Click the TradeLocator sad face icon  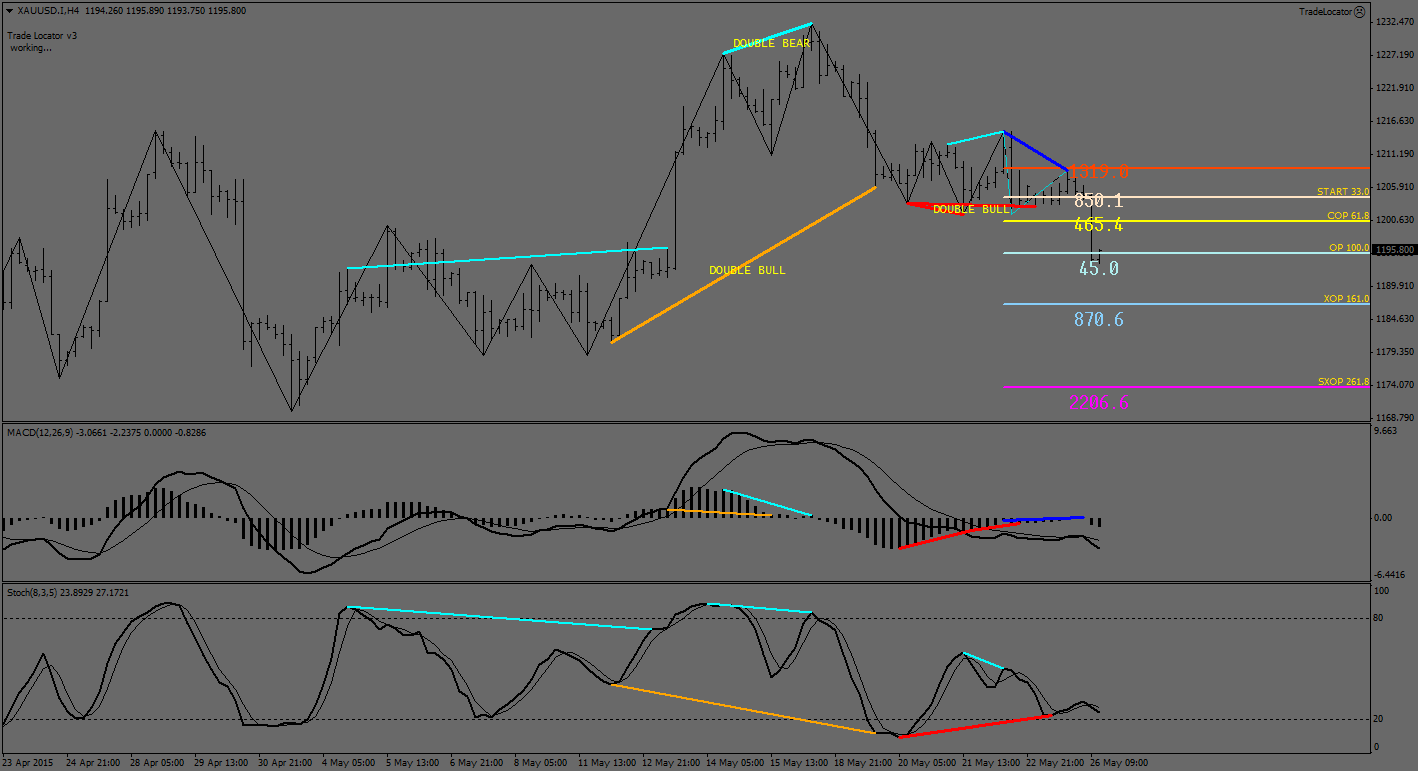(x=1360, y=12)
